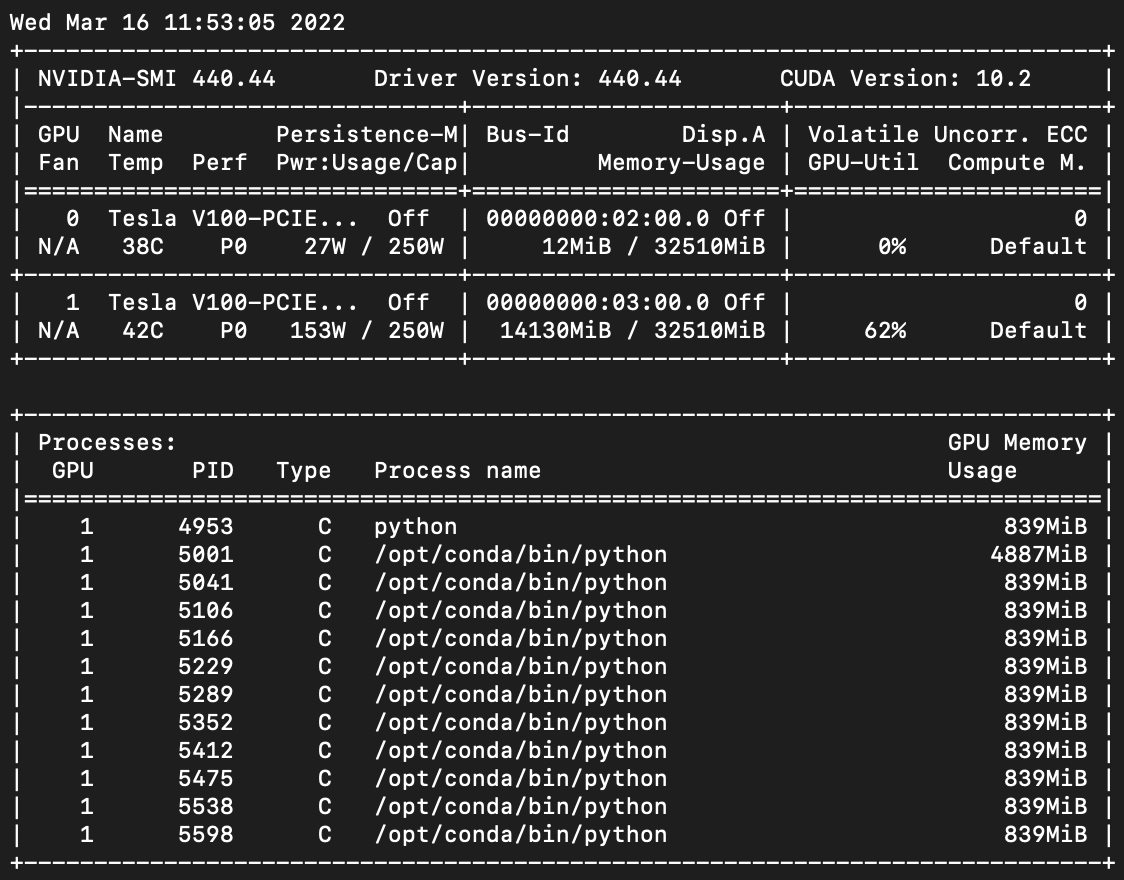Click PID "5106" in process list
Screen dimensions: 1124x880
(x=206, y=610)
